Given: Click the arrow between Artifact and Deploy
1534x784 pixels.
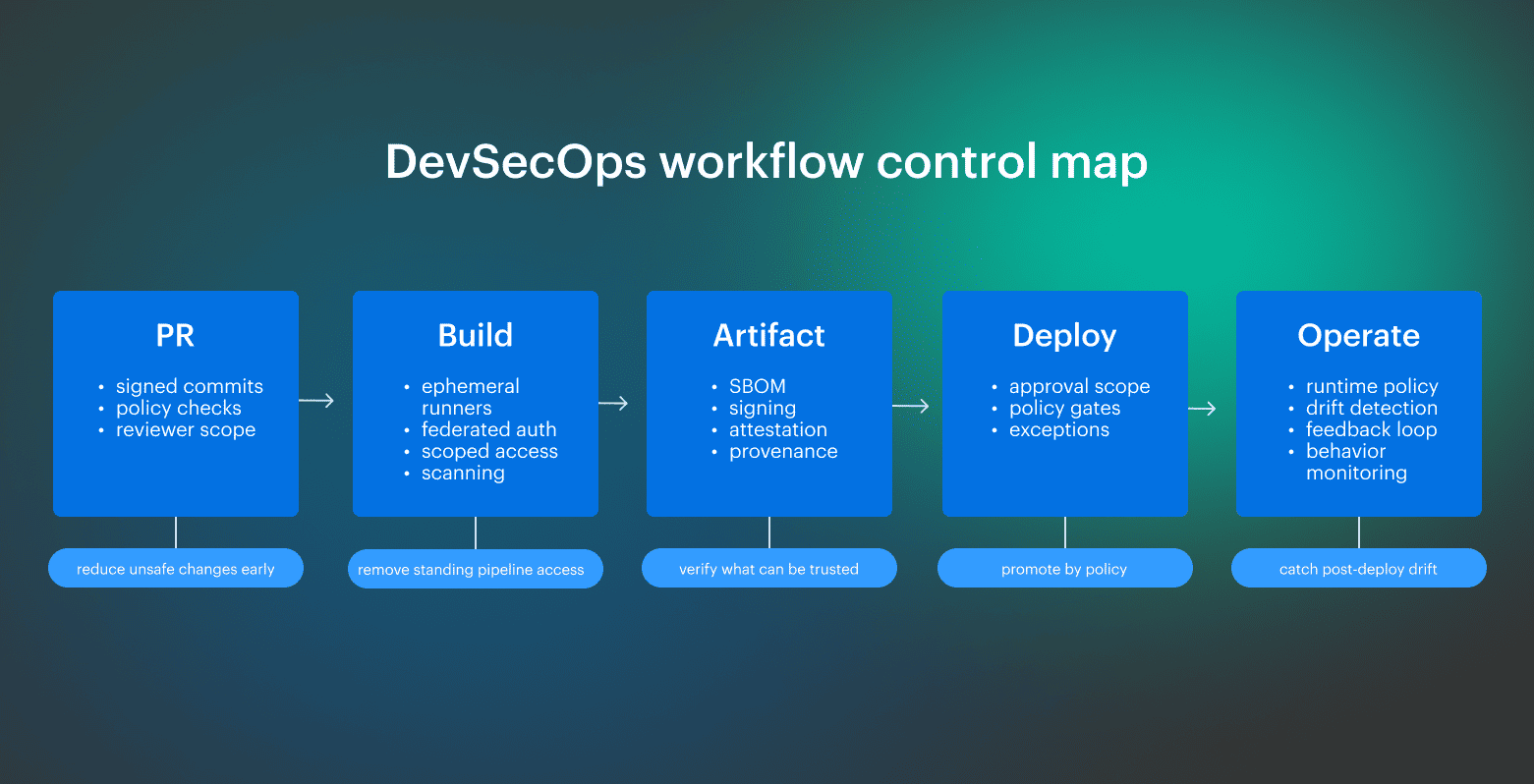Looking at the screenshot, I should tap(917, 403).
